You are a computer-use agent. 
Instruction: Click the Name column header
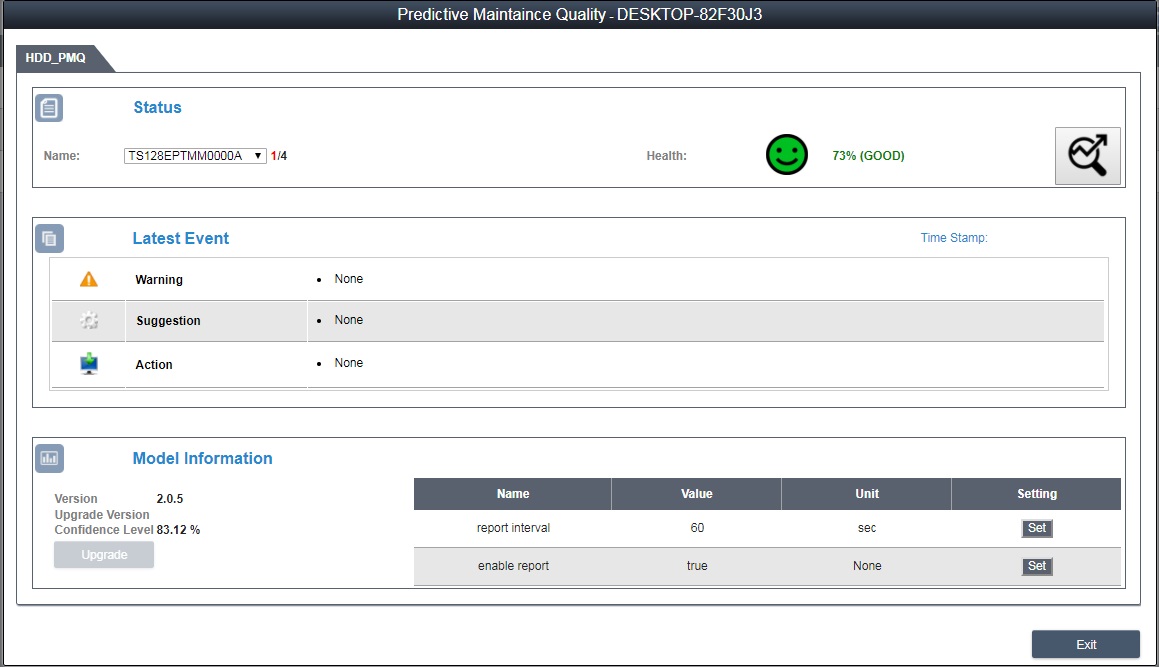512,494
